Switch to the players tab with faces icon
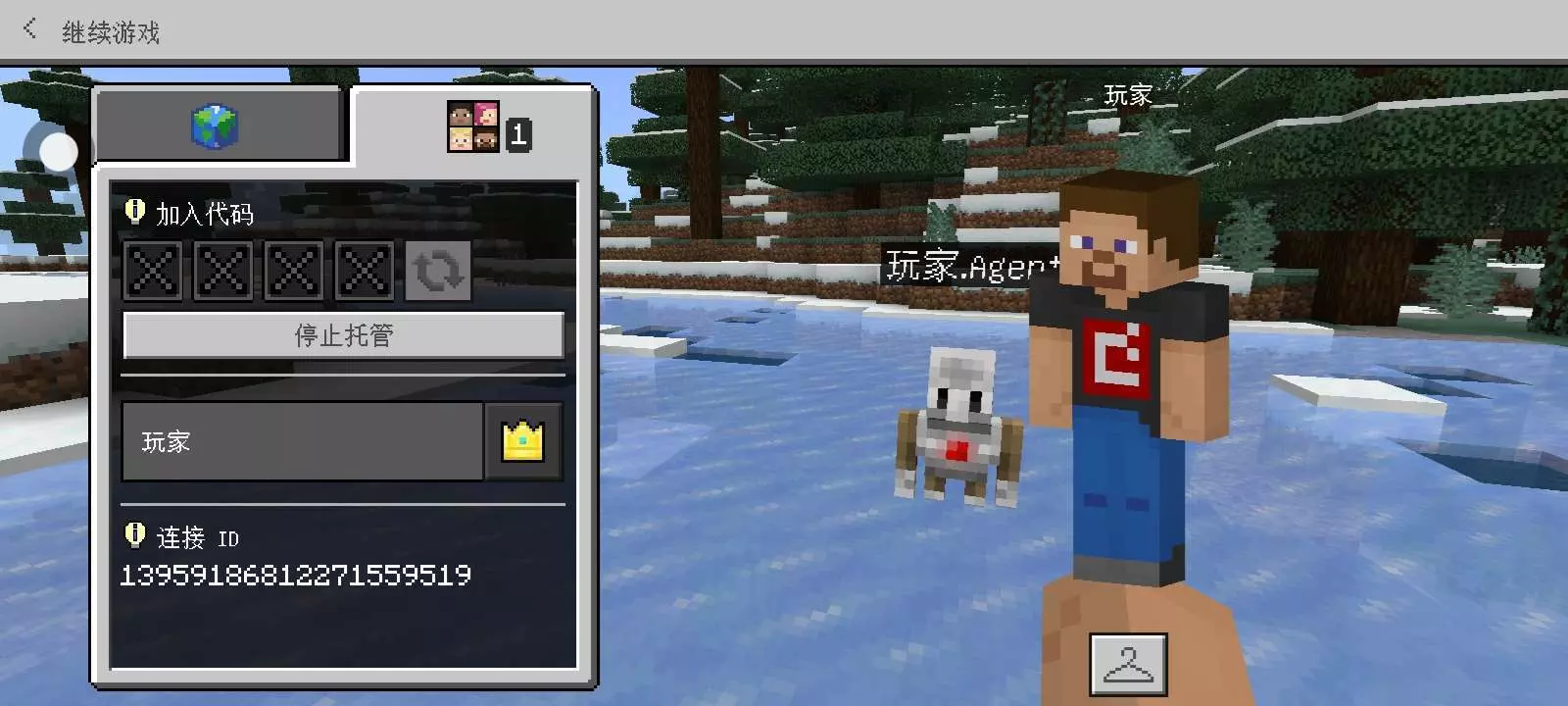The width and height of the screenshot is (1568, 706). (473, 127)
